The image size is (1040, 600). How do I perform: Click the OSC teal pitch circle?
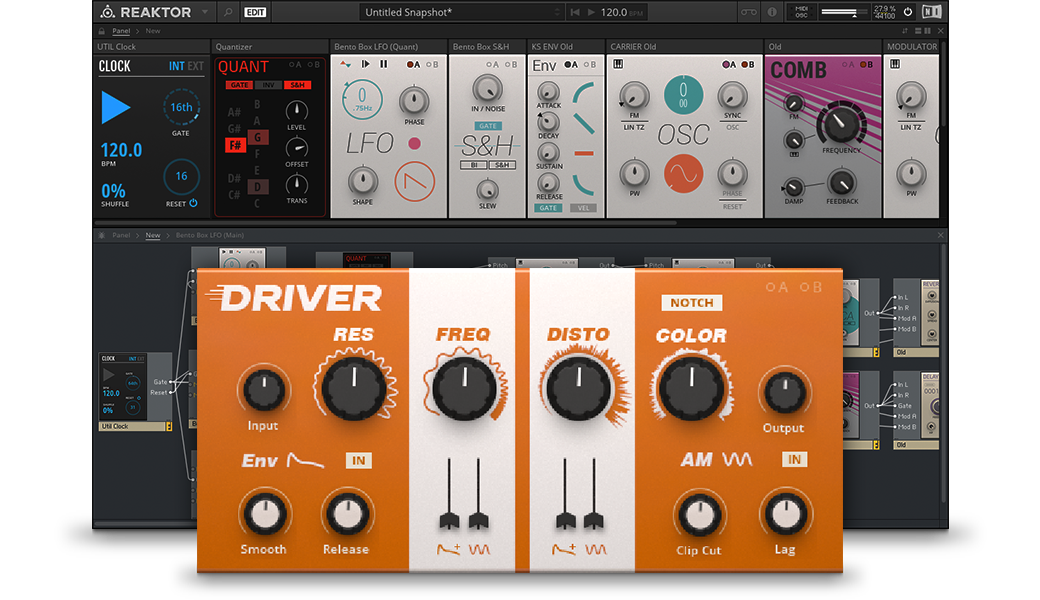[683, 94]
